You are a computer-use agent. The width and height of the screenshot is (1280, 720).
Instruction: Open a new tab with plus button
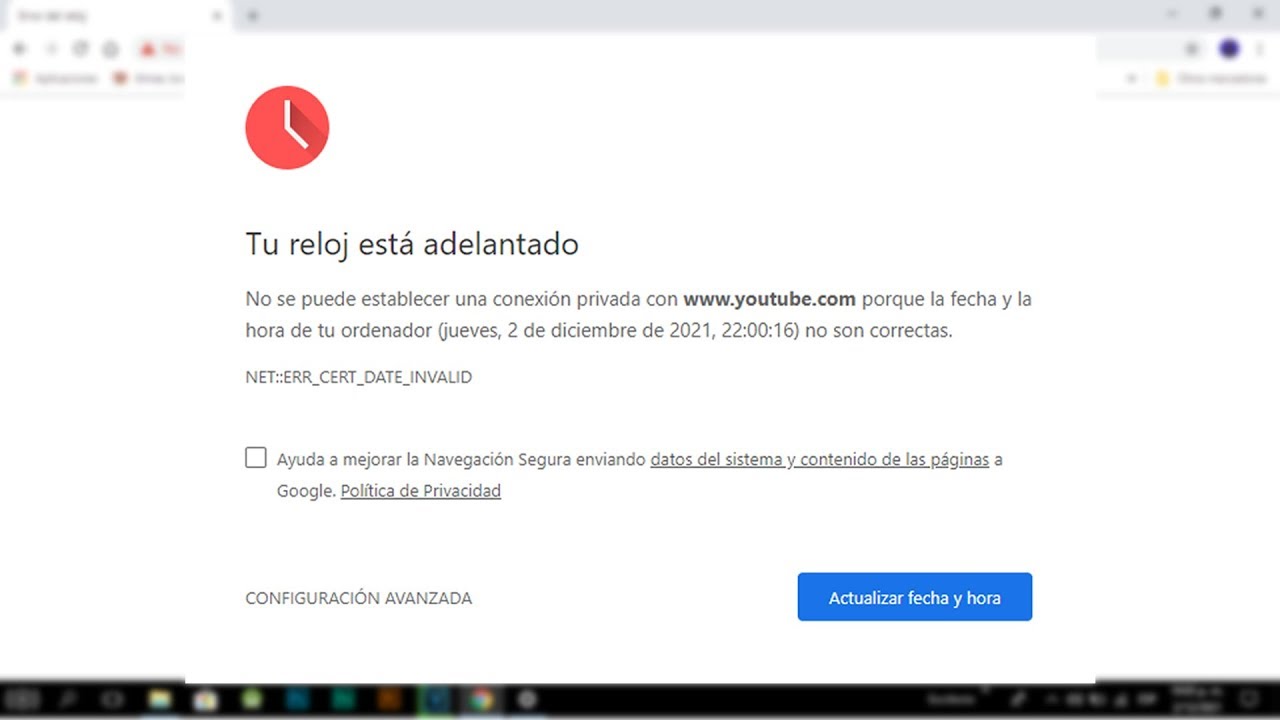tap(252, 16)
